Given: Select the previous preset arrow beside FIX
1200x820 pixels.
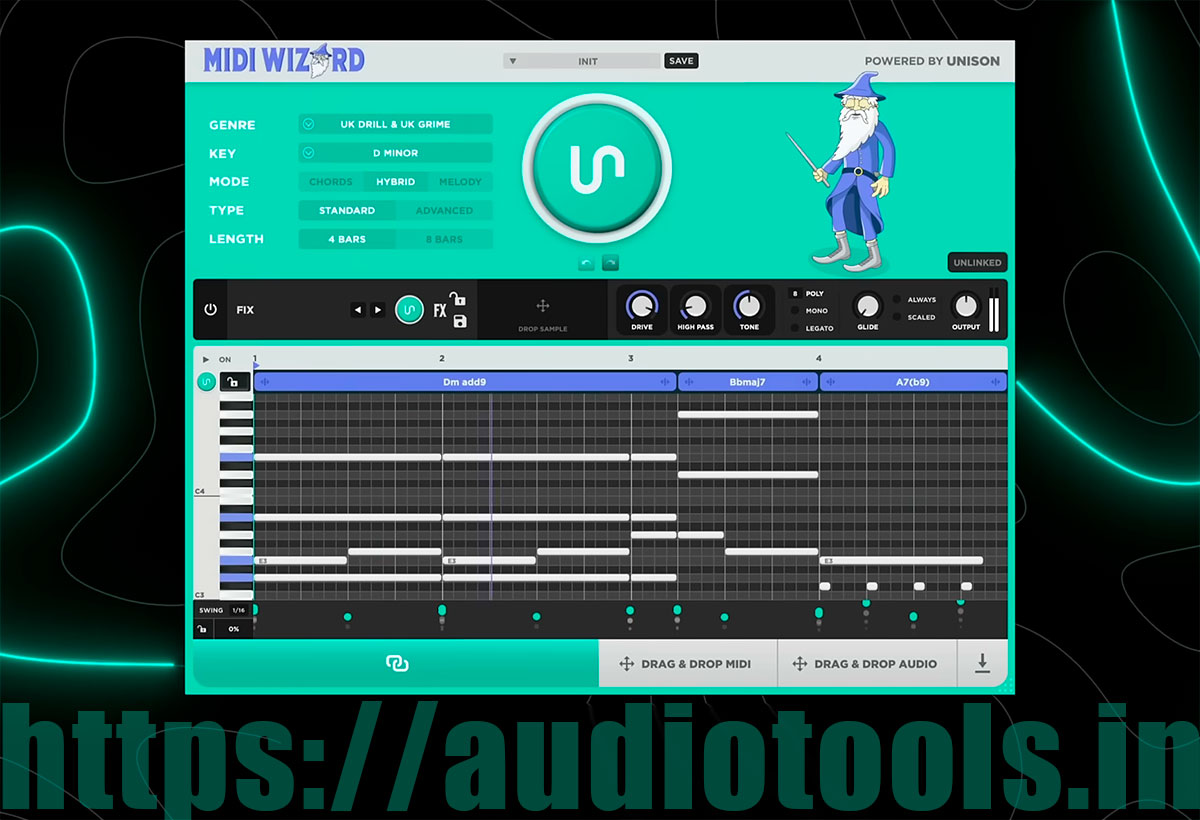Looking at the screenshot, I should click(x=358, y=310).
